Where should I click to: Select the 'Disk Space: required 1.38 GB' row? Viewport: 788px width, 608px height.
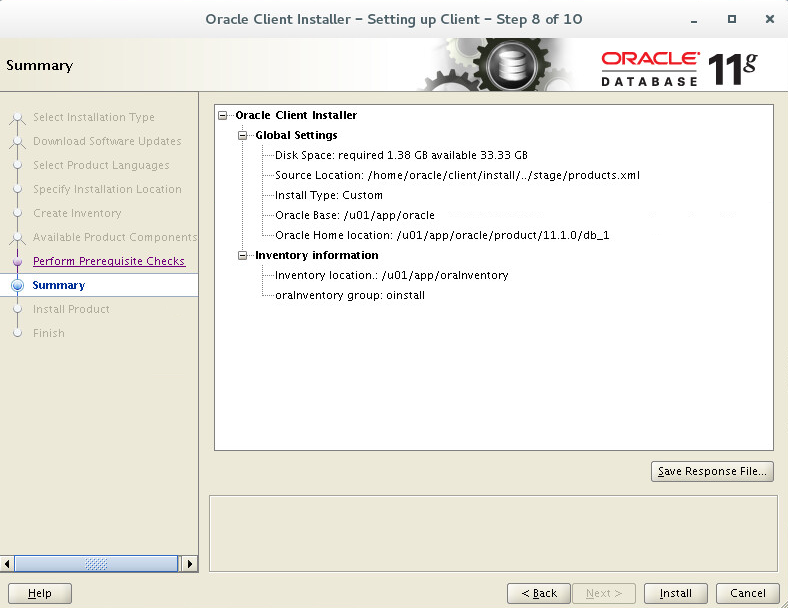pos(401,155)
